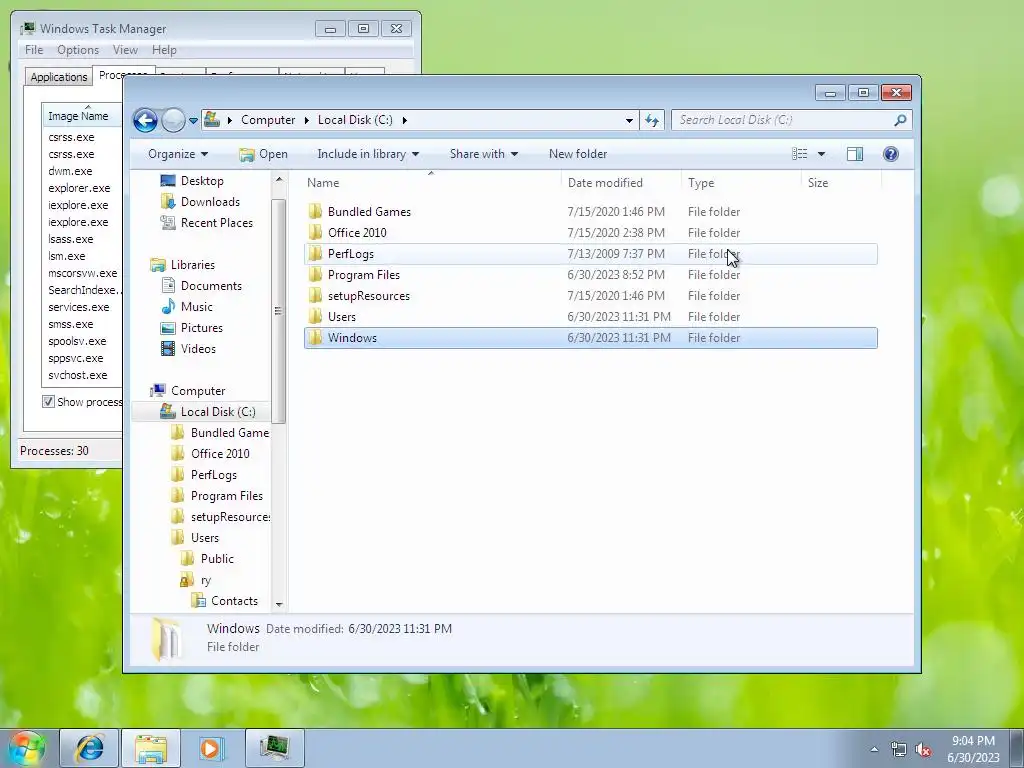Select setupResources folder icon in file list
This screenshot has height=768, width=1024.
(315, 295)
